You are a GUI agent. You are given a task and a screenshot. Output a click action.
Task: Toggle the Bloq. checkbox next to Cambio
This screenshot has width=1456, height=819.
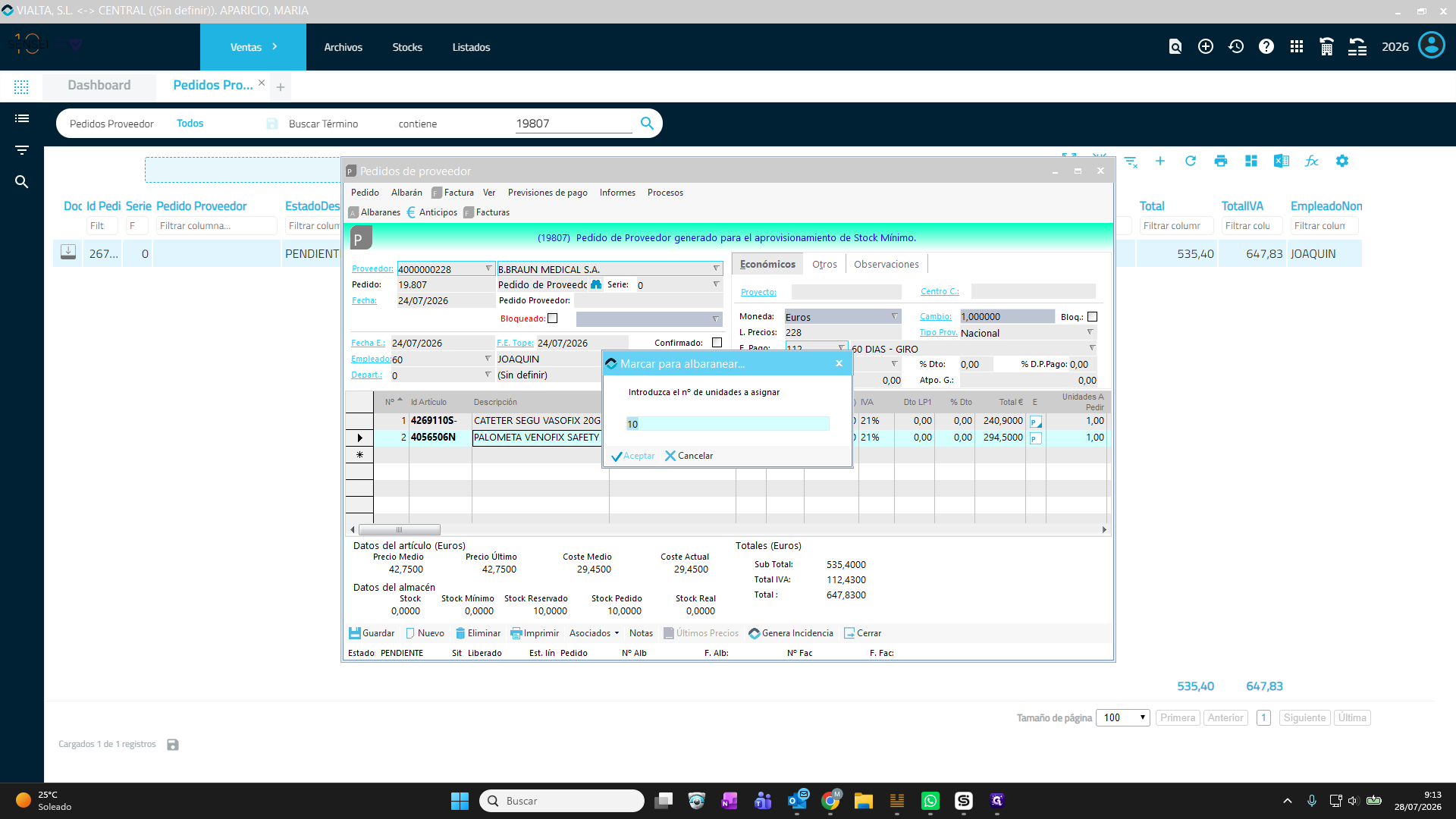pyautogui.click(x=1092, y=317)
